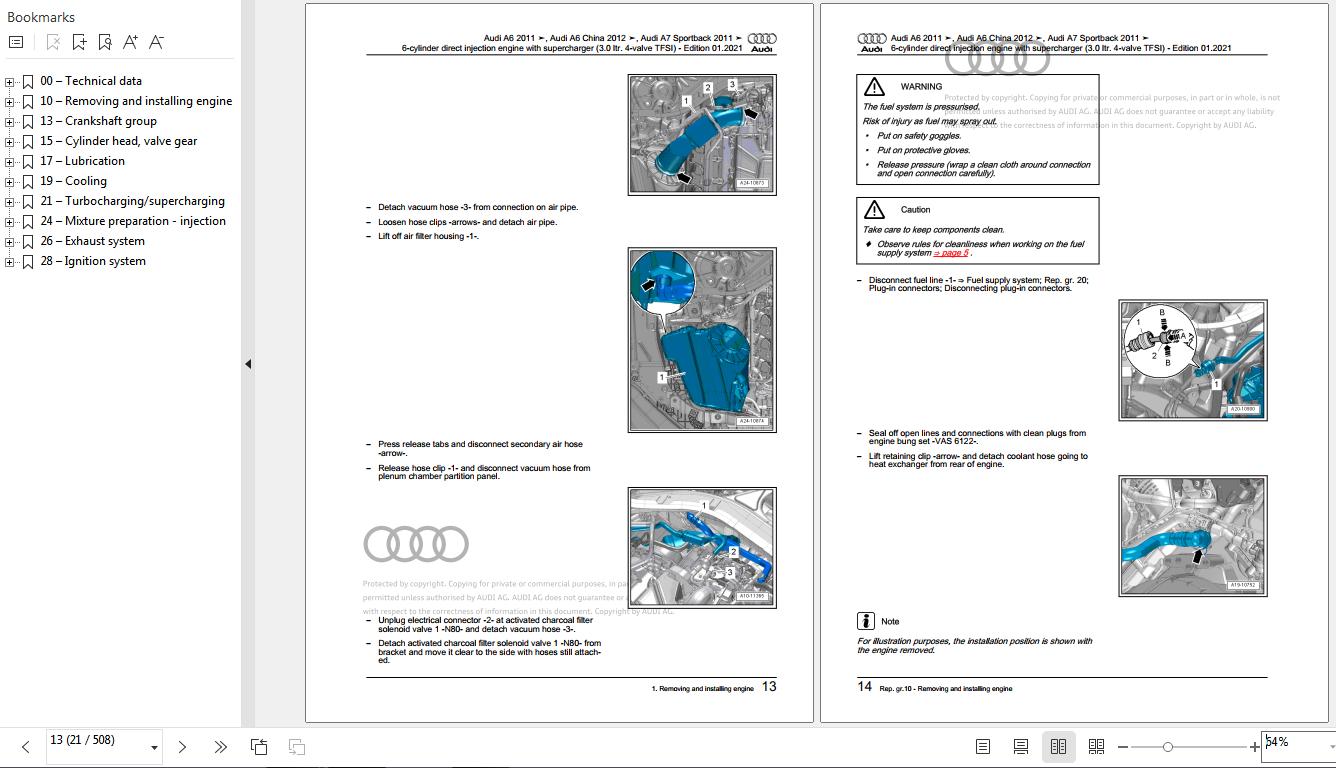Open the bookmark options menu icon
This screenshot has height=768, width=1336.
pos(16,42)
